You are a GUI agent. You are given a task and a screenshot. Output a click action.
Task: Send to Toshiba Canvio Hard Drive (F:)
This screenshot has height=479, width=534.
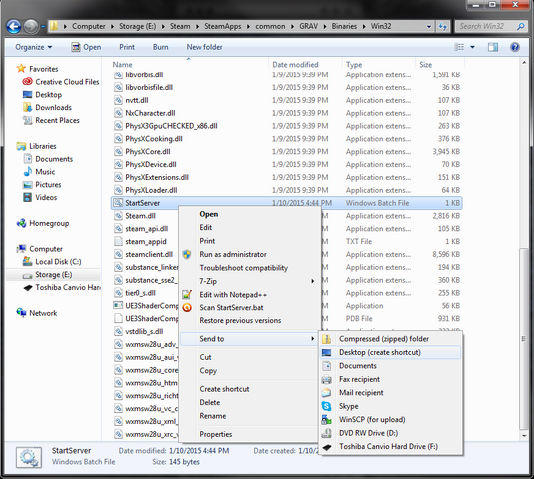pyautogui.click(x=390, y=446)
